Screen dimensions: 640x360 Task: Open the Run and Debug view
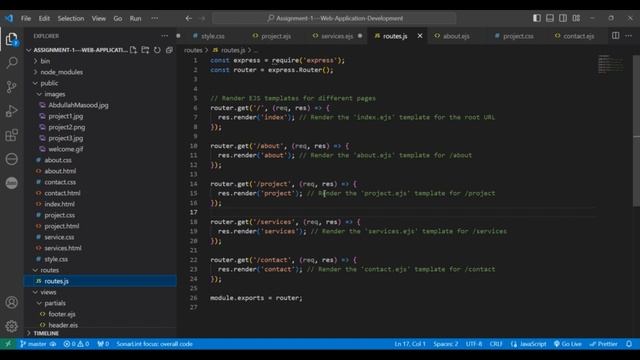point(11,111)
